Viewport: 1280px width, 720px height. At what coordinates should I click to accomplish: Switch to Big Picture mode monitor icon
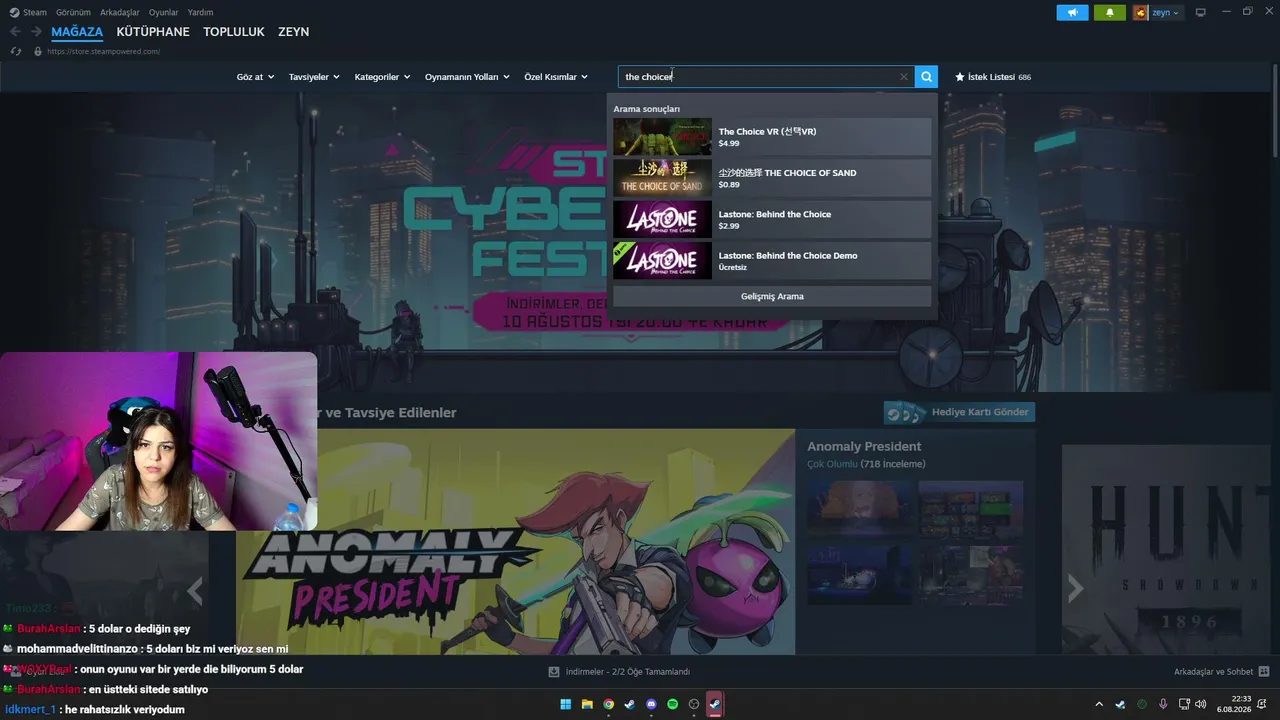[1200, 12]
